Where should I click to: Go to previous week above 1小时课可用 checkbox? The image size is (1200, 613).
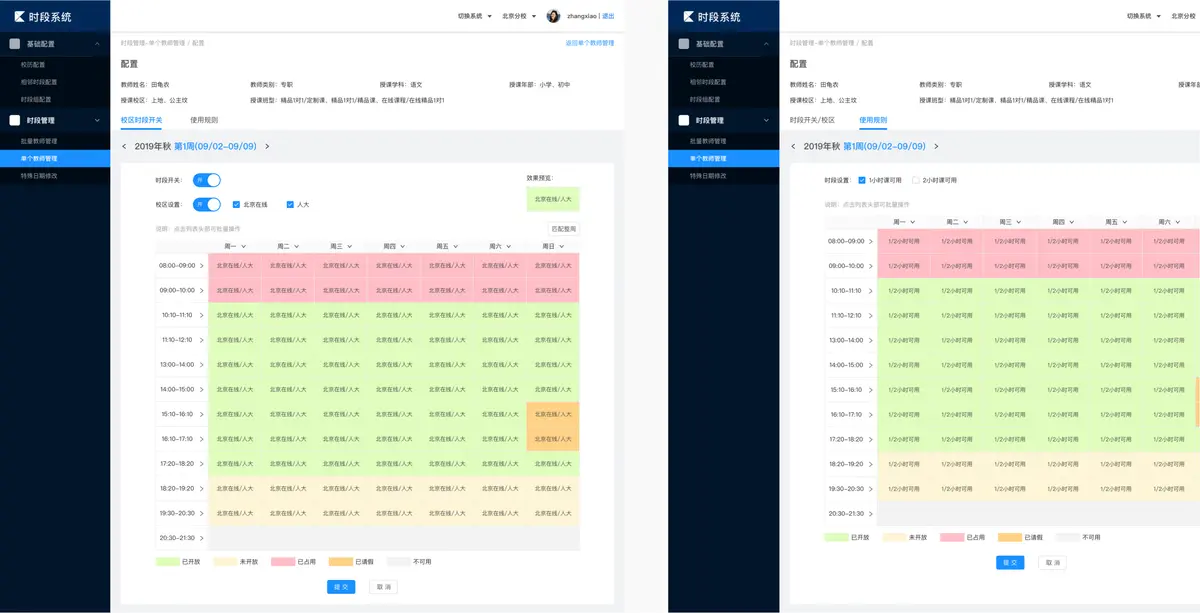point(793,147)
